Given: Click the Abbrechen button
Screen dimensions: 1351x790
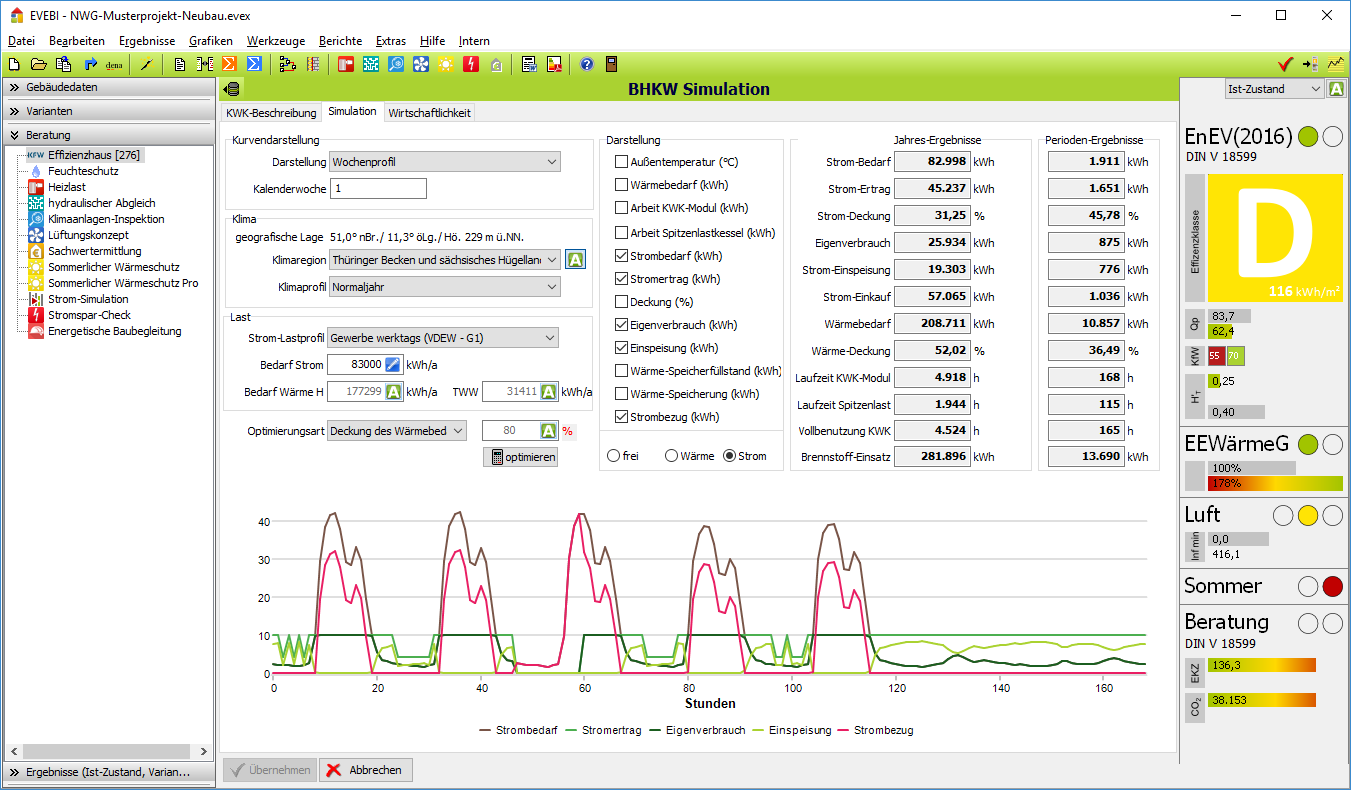Looking at the screenshot, I should point(365,770).
